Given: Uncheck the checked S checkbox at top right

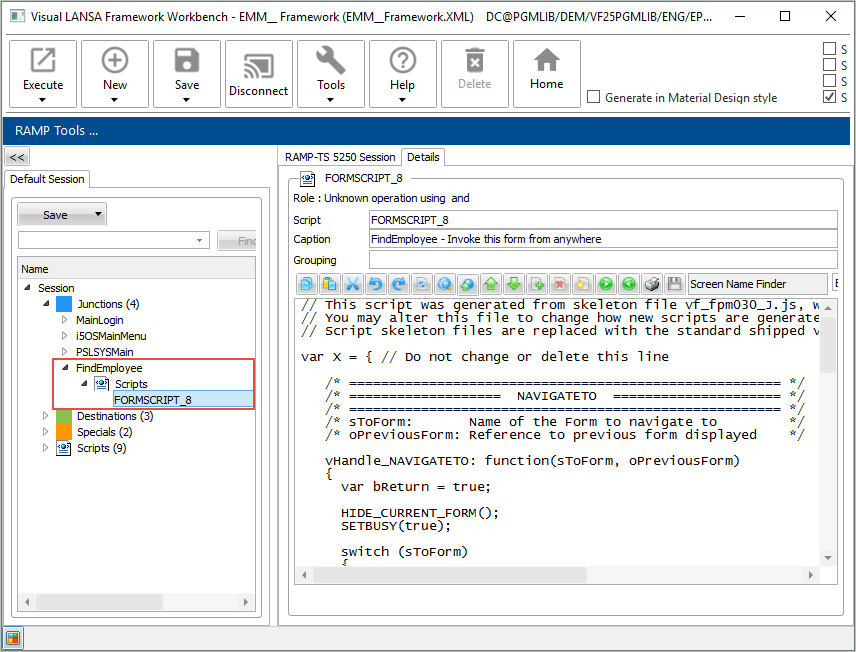Looking at the screenshot, I should [829, 97].
